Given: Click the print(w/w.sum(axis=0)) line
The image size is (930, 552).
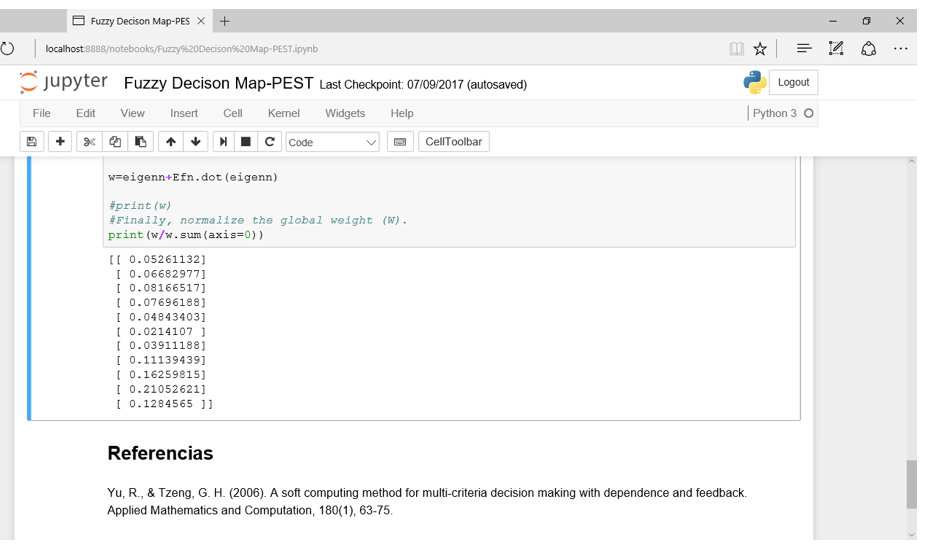Looking at the screenshot, I should click(x=186, y=235).
